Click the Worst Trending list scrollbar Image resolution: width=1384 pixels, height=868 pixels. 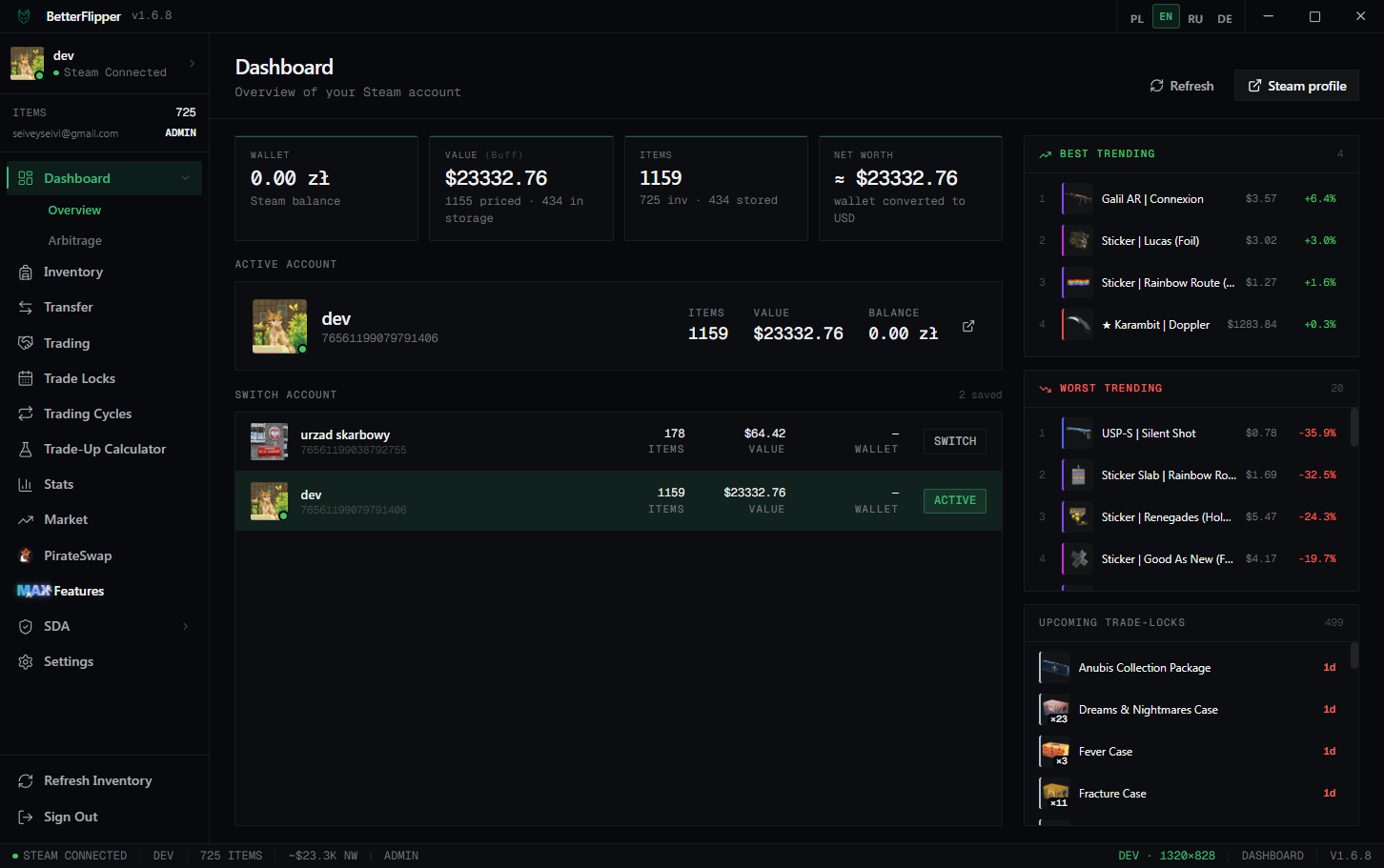point(1354,427)
